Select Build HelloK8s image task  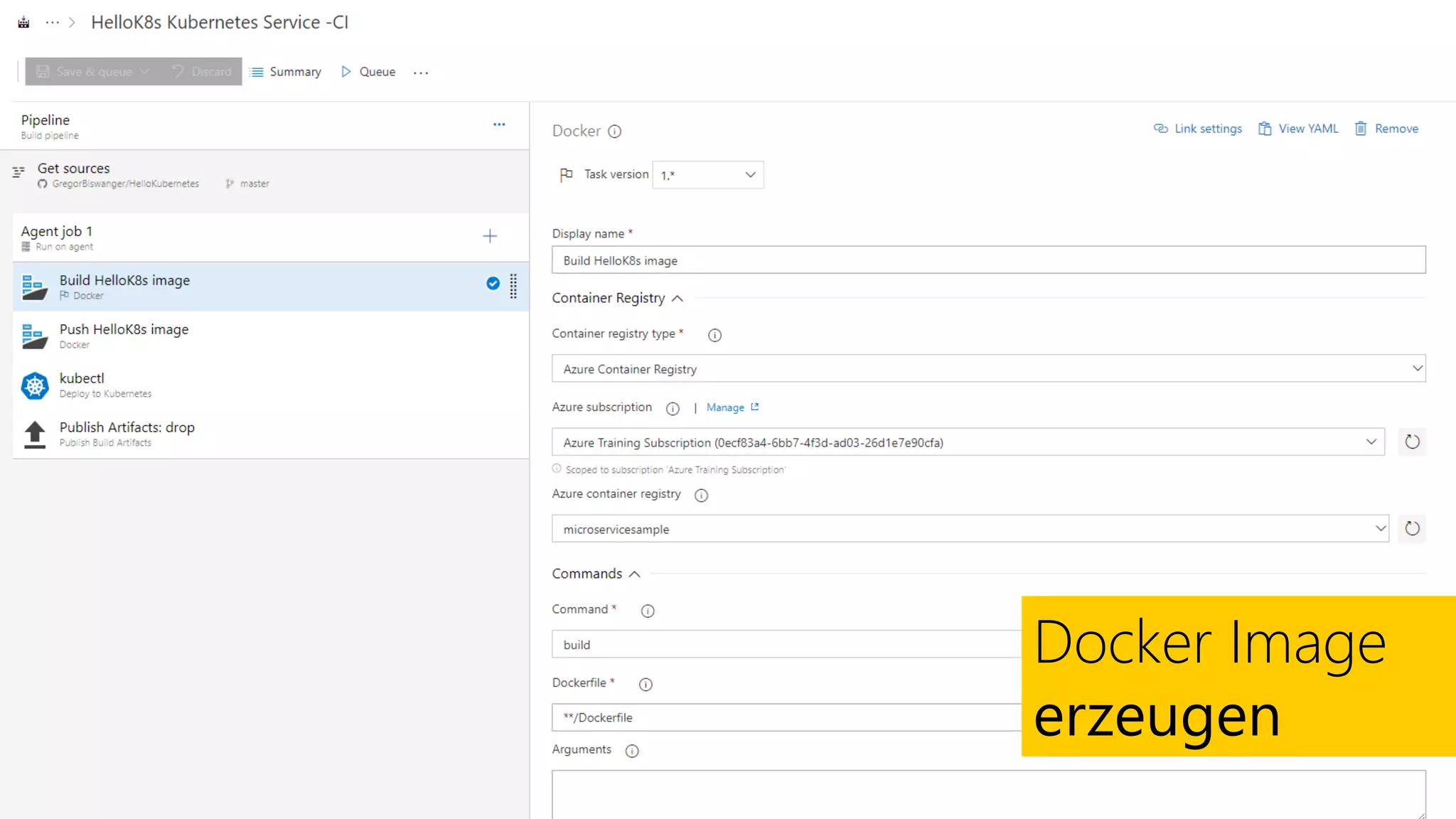[270, 287]
